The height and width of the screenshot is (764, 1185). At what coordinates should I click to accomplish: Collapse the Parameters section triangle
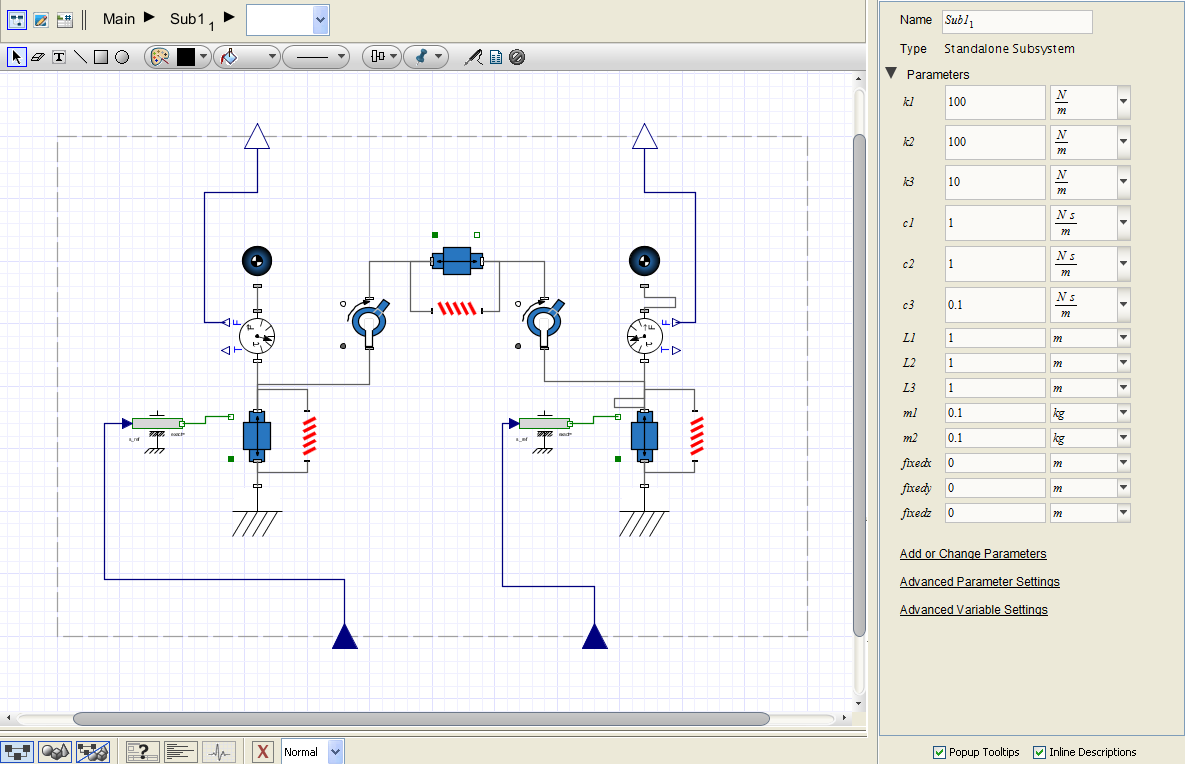[x=890, y=74]
